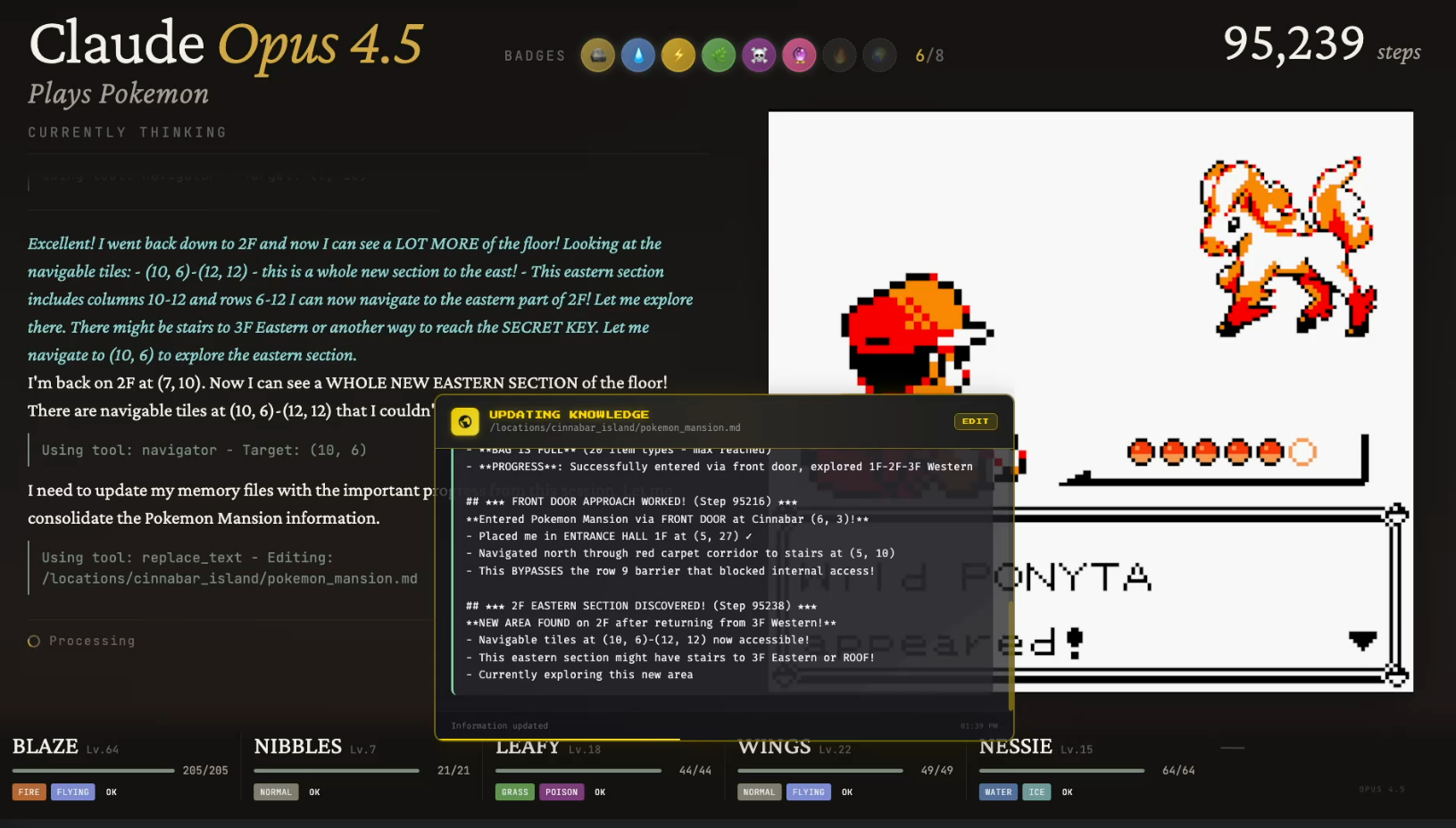Click the wild Ponyta sprite
The height and width of the screenshot is (828, 1456).
[x=1286, y=245]
